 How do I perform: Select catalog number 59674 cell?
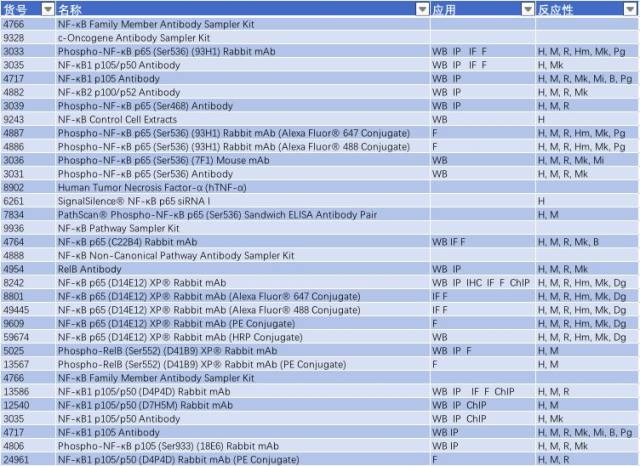(28, 337)
